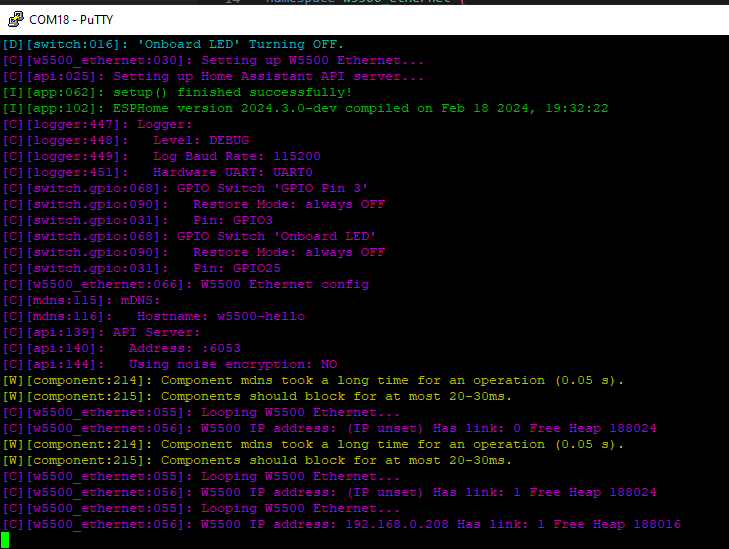Click the "'Onboard LED' Turning OFF." log line
Viewport: 729px width, 549px height.
[x=173, y=45]
